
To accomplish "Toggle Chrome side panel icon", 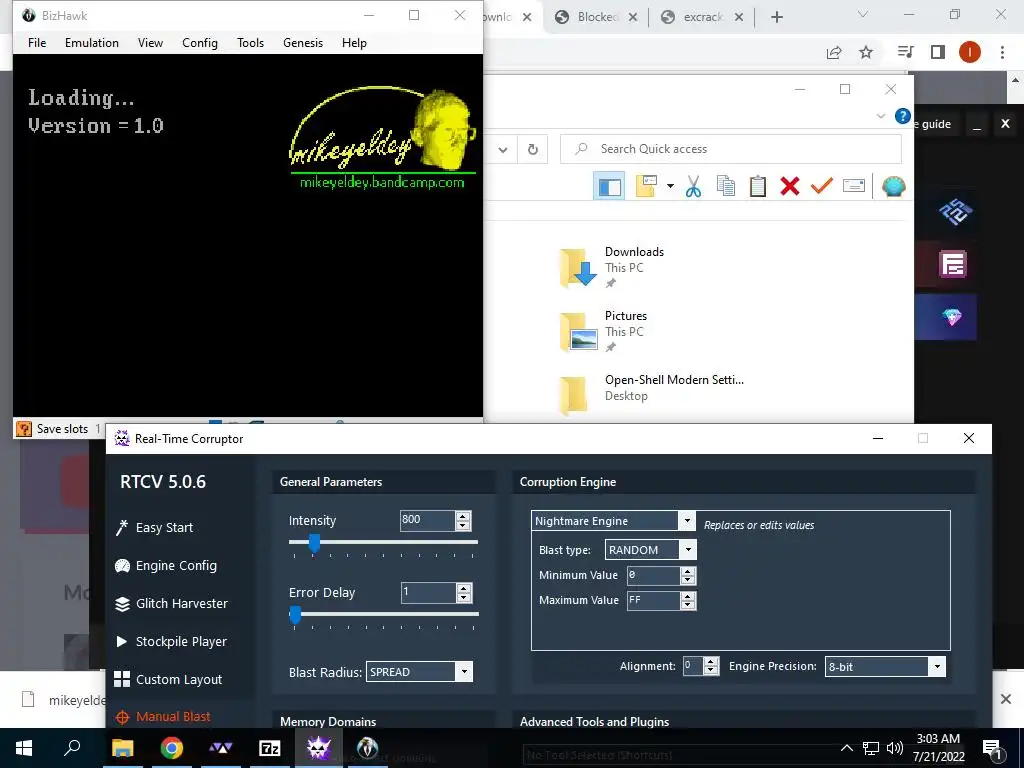I will [938, 52].
